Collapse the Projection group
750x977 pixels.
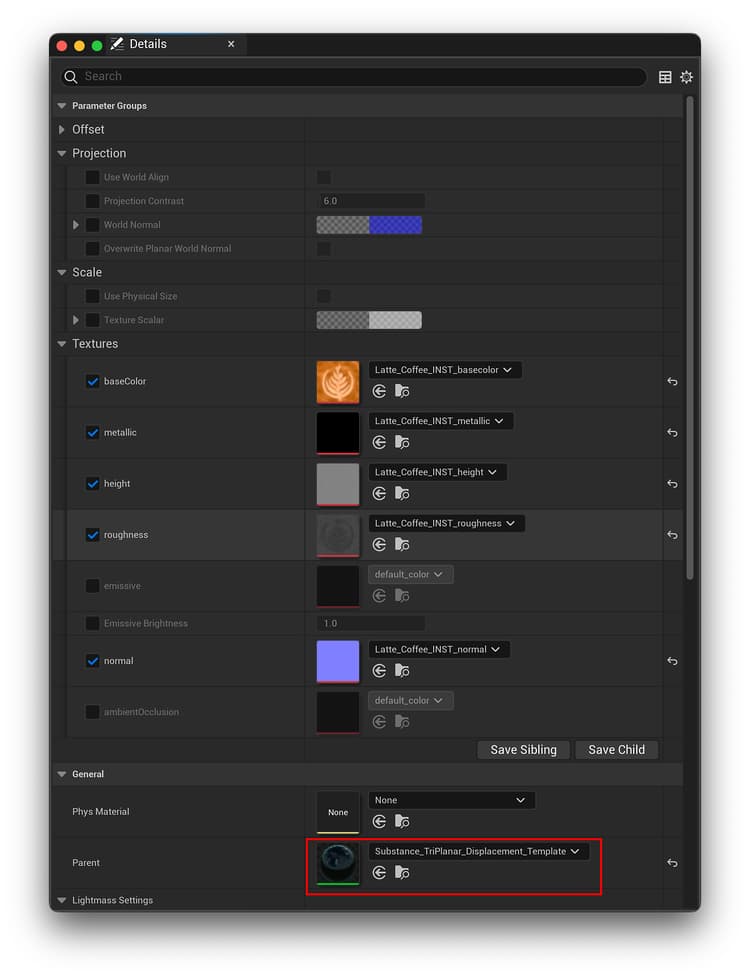pyautogui.click(x=62, y=153)
